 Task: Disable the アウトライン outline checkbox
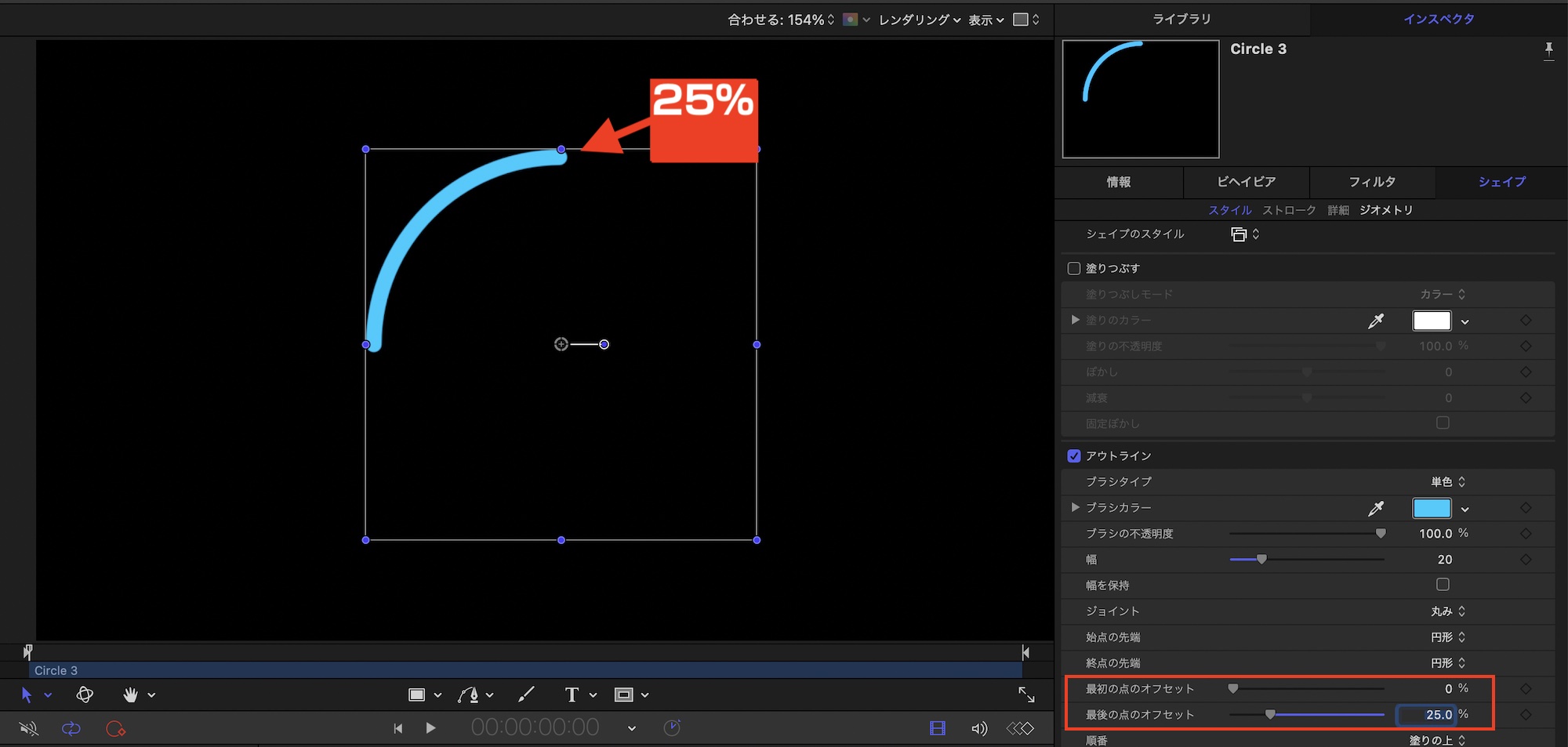pyautogui.click(x=1074, y=455)
